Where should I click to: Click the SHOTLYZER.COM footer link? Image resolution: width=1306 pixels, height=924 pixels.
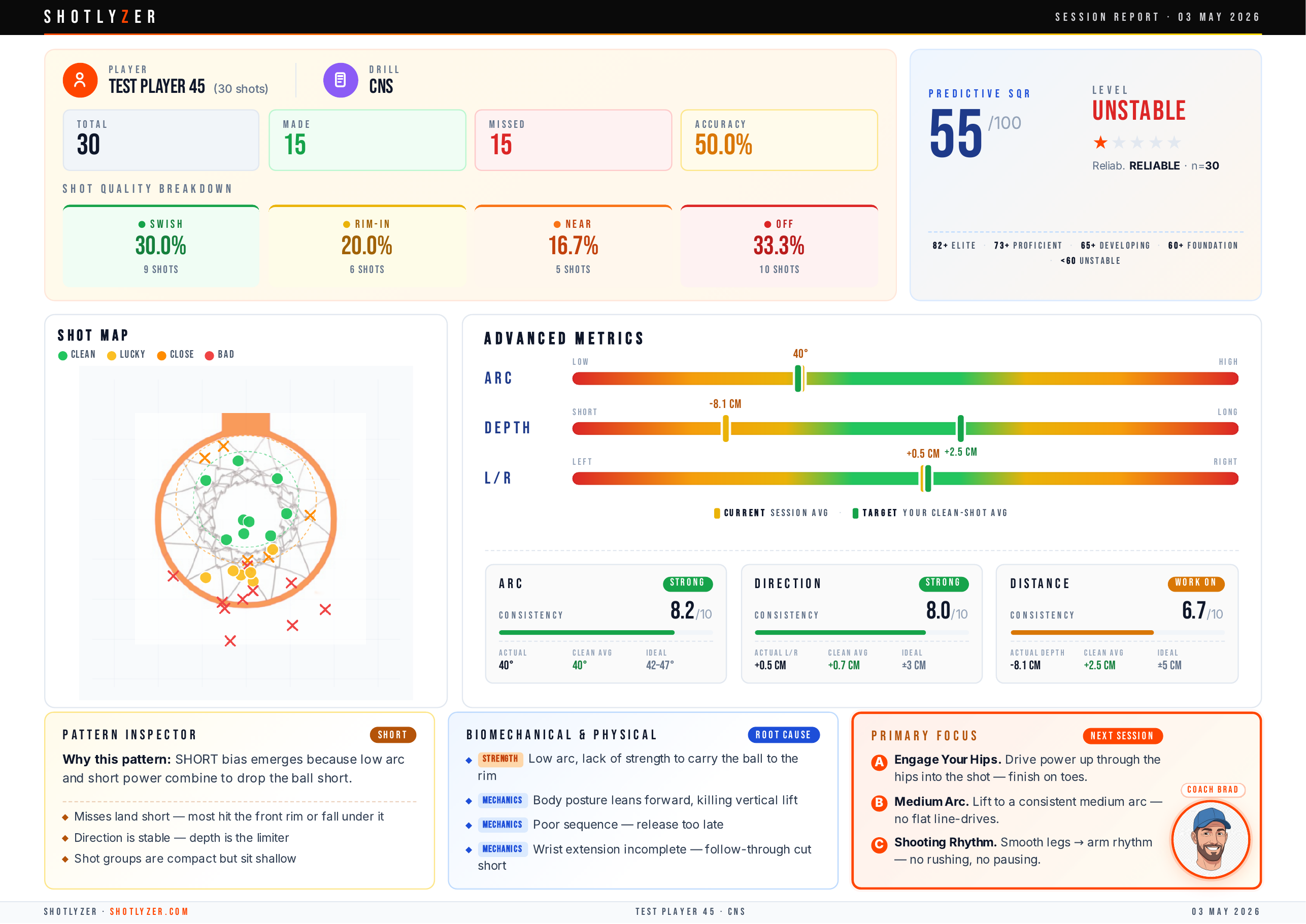pyautogui.click(x=149, y=911)
